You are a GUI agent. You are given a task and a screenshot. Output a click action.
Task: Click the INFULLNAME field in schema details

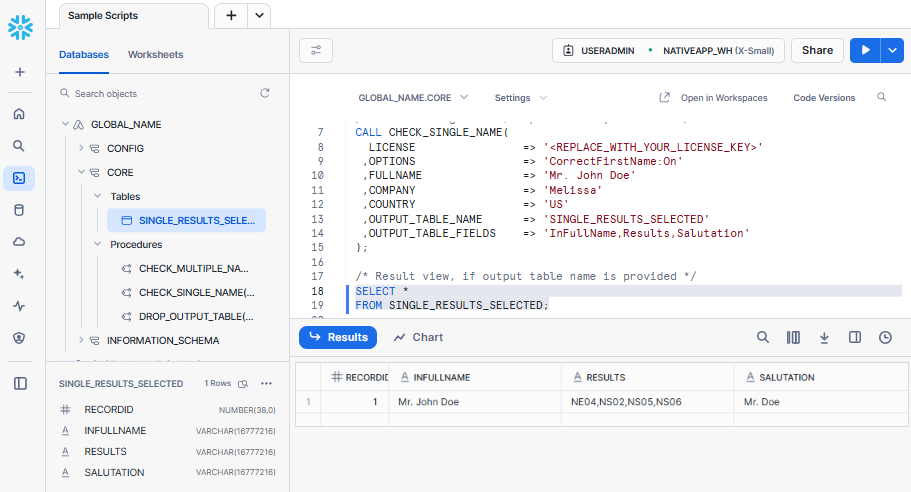[x=167, y=430]
